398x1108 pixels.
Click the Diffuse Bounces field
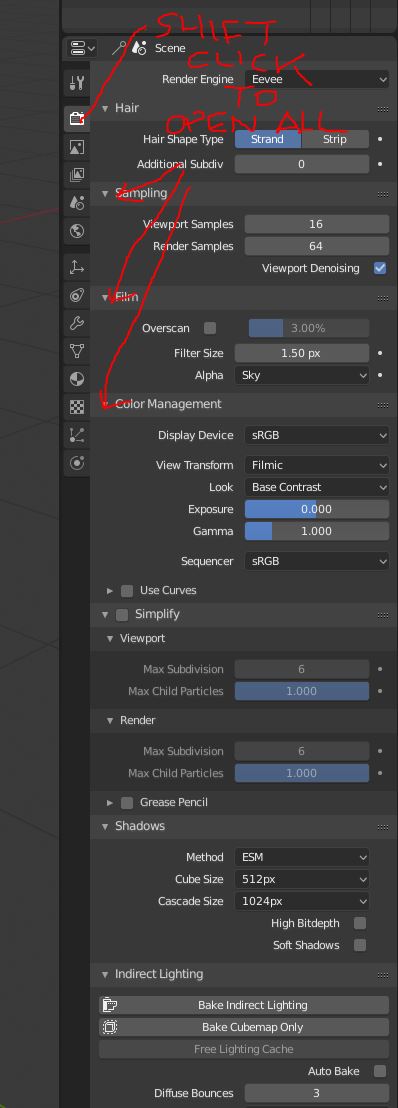point(317,1093)
